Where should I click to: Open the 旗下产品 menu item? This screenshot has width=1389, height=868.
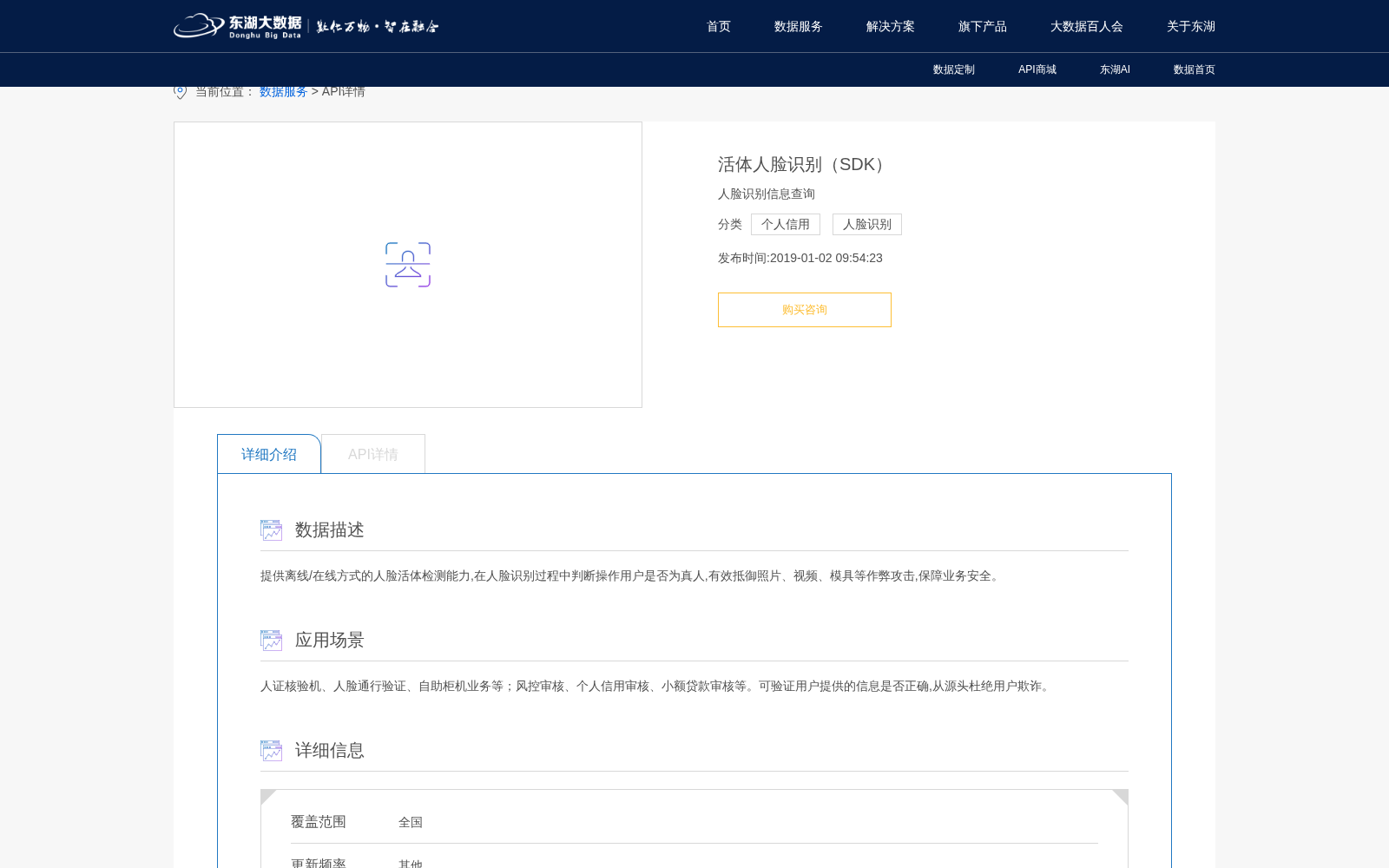(983, 26)
